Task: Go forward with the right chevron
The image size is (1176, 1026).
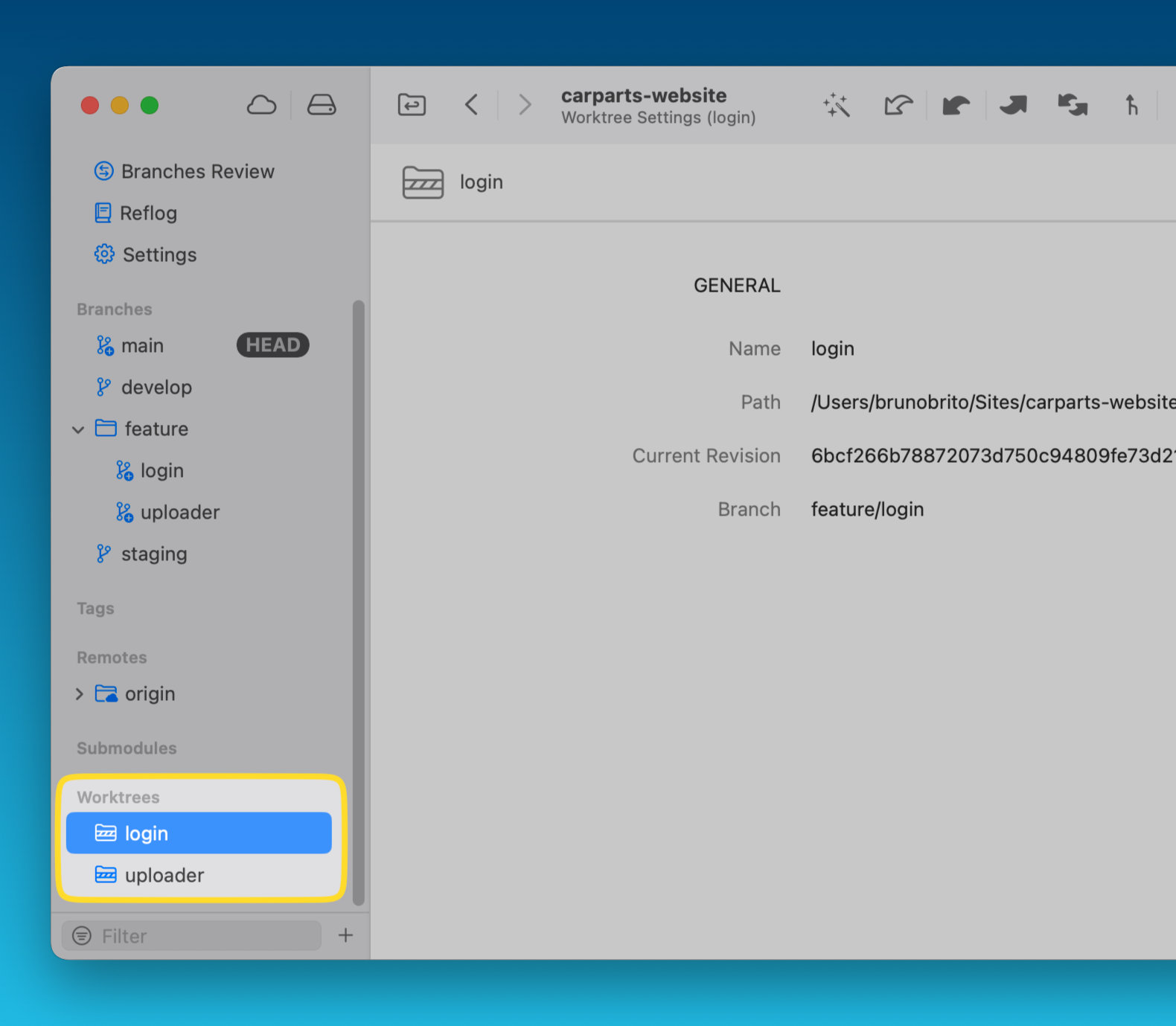Action: (x=525, y=105)
